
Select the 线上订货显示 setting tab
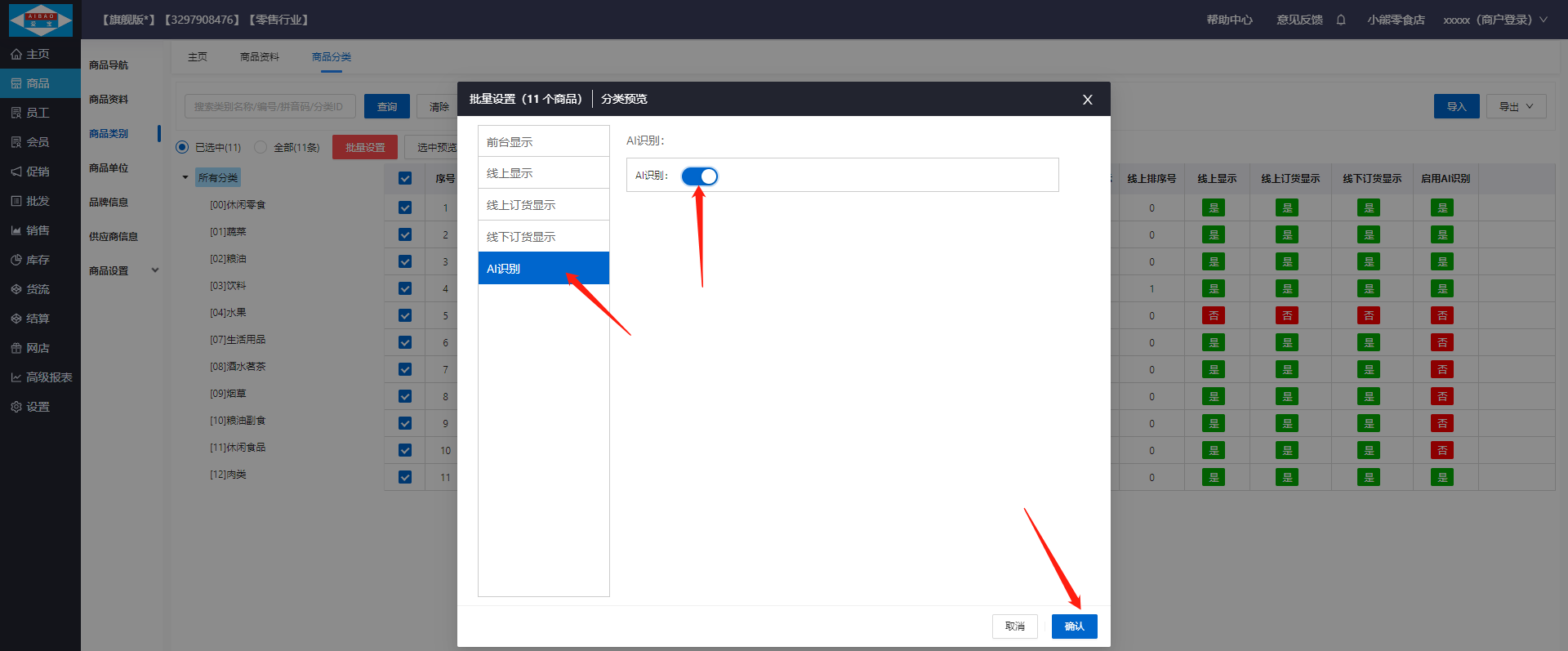click(544, 205)
